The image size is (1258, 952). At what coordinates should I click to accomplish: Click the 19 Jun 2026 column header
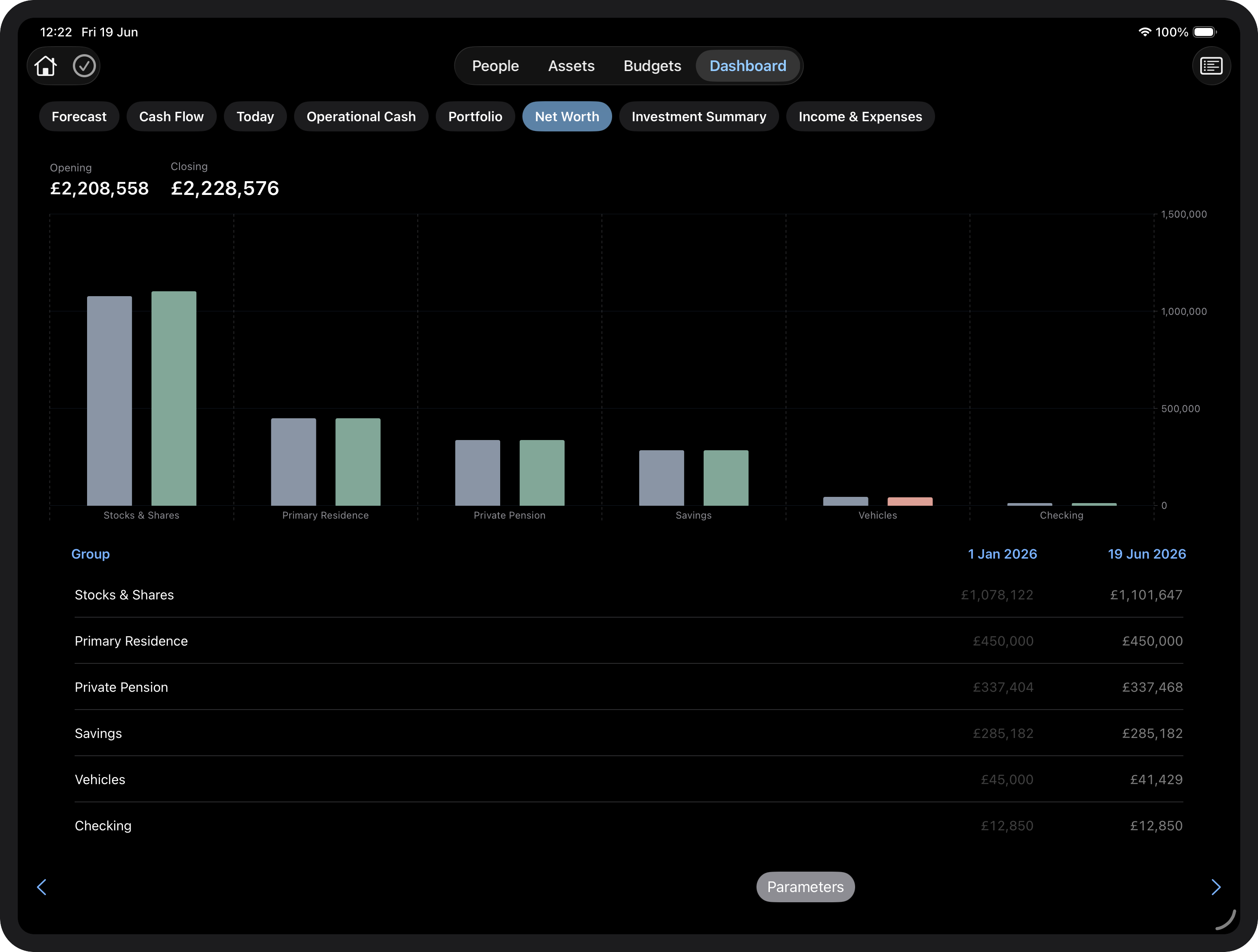click(x=1147, y=554)
